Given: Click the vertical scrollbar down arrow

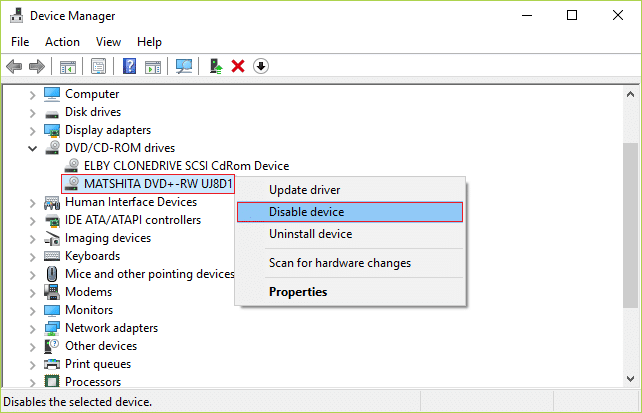Looking at the screenshot, I should (x=631, y=379).
